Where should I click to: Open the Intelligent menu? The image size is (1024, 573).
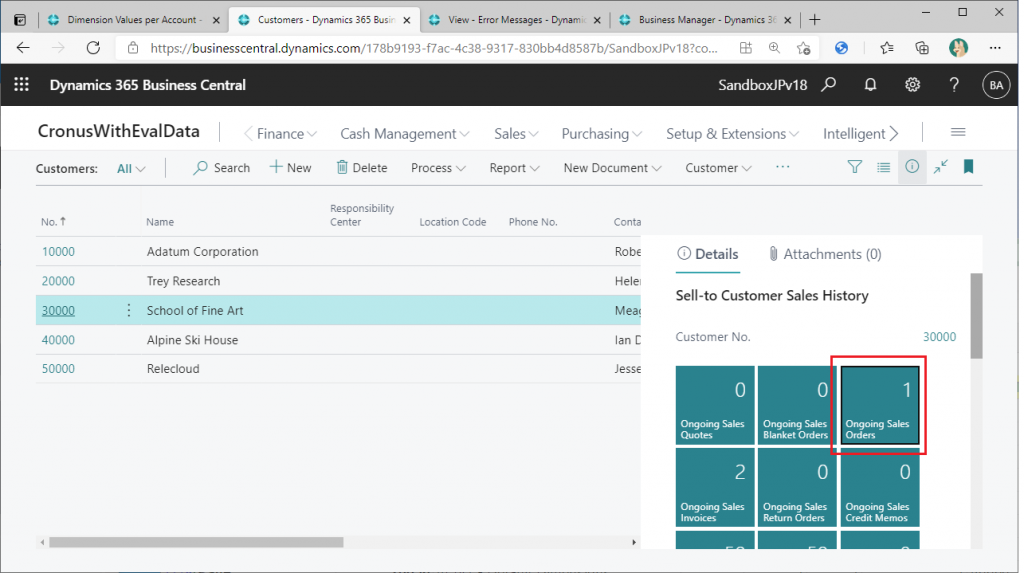coord(854,134)
